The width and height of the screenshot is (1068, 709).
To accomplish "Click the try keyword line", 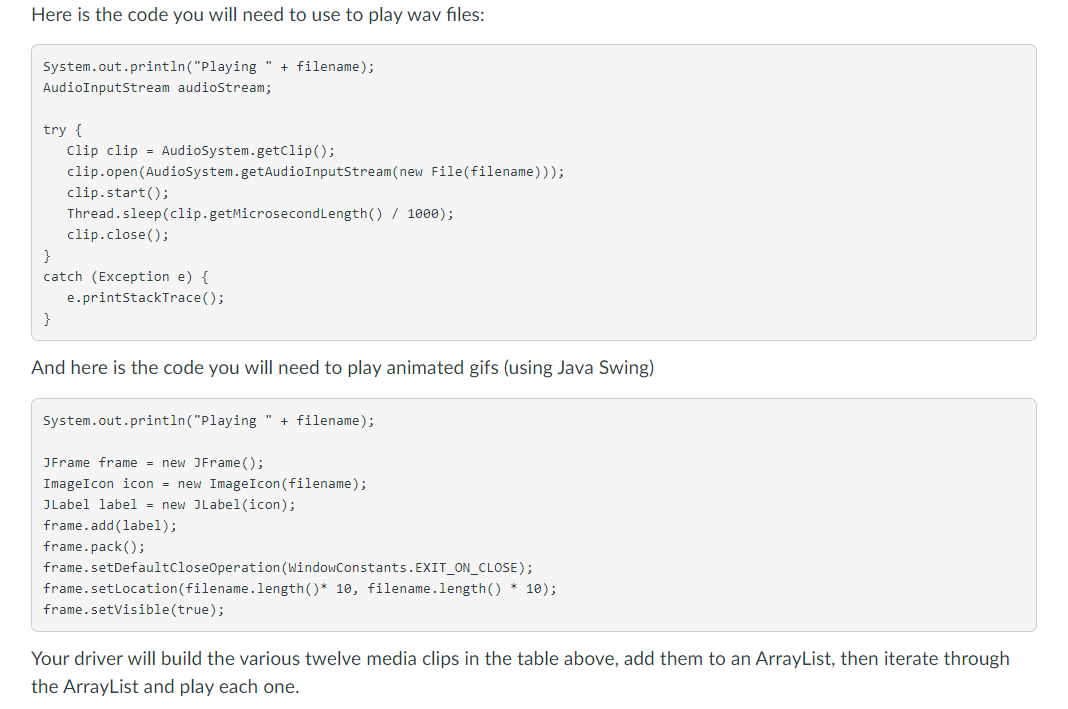I will [x=63, y=129].
